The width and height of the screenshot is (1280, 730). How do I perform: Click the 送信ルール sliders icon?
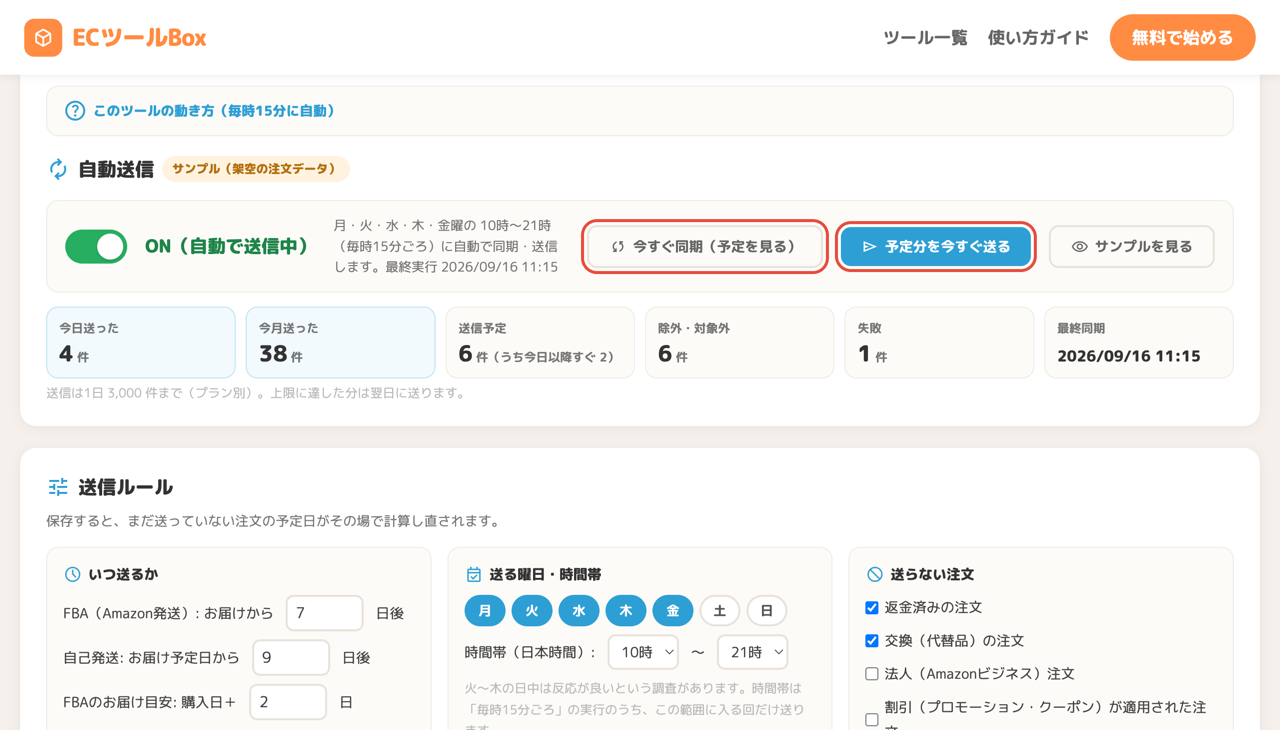pos(58,487)
